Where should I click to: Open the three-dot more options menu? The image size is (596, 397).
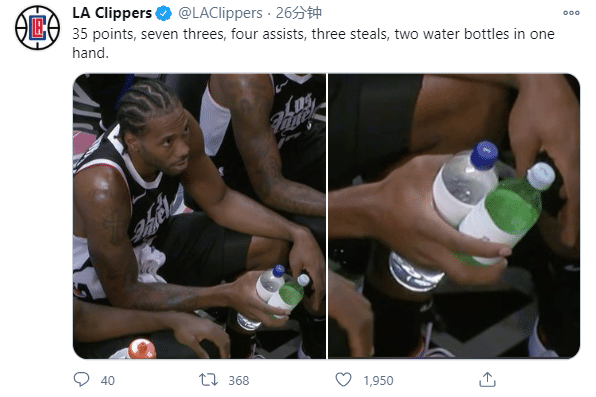click(x=571, y=13)
